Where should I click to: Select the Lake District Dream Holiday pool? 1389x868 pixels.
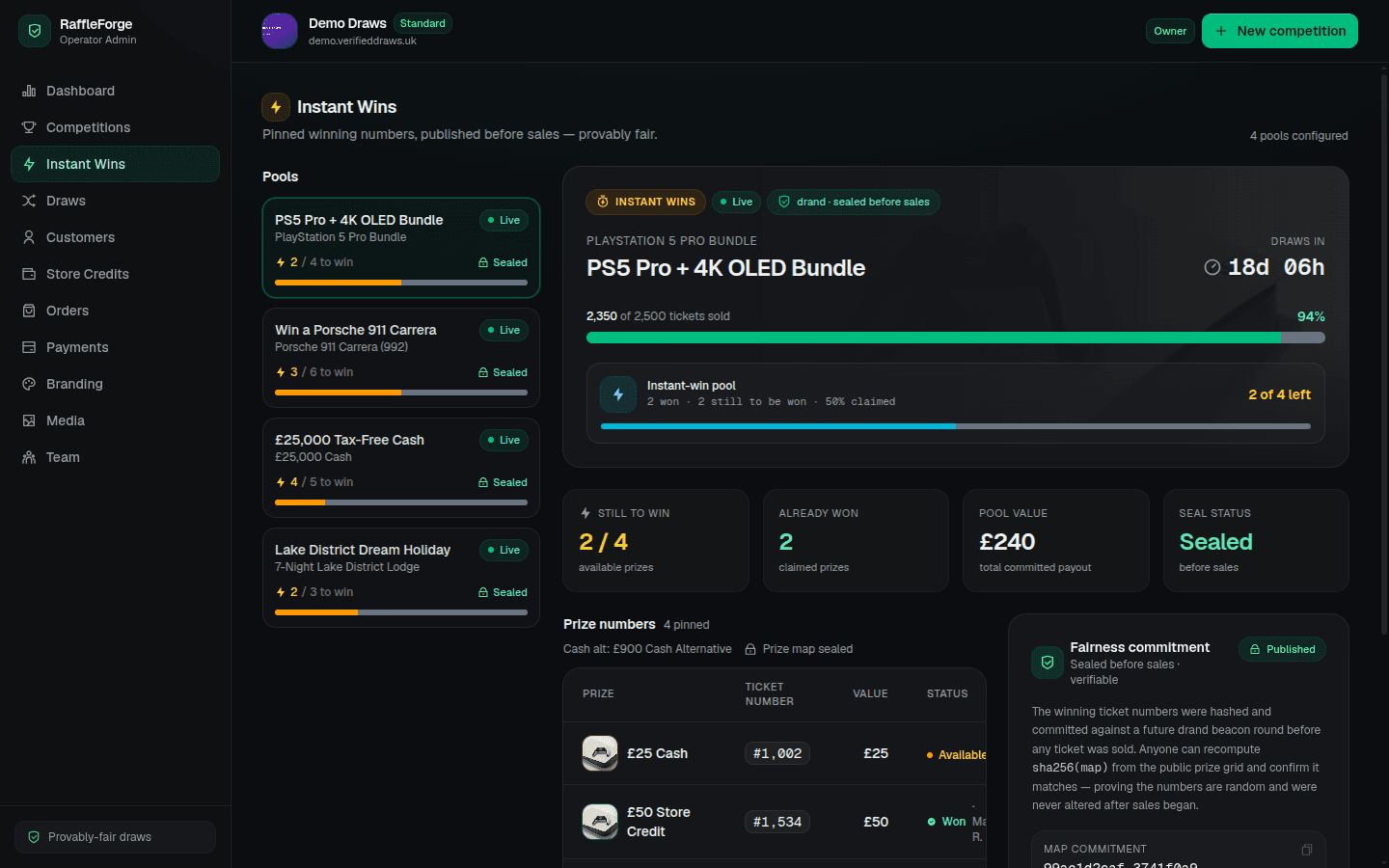(x=401, y=578)
